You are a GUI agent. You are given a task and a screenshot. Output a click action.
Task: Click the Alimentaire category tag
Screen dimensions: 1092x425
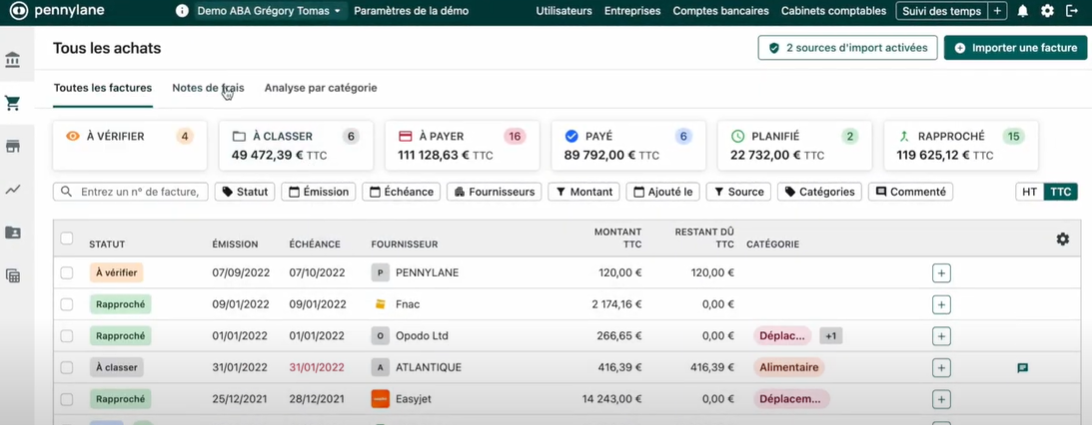tap(788, 367)
